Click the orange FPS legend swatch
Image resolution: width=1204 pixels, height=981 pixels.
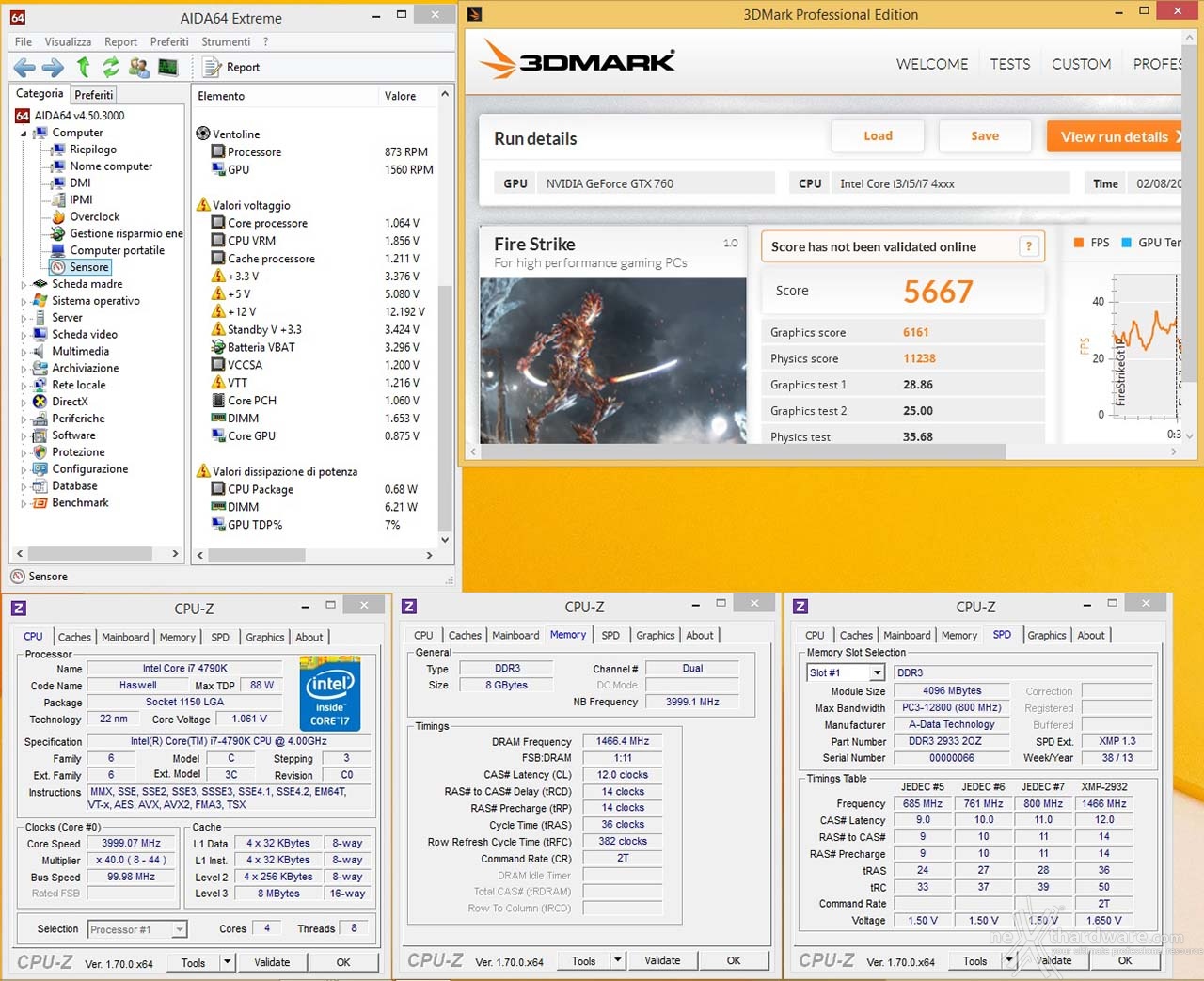[1079, 243]
